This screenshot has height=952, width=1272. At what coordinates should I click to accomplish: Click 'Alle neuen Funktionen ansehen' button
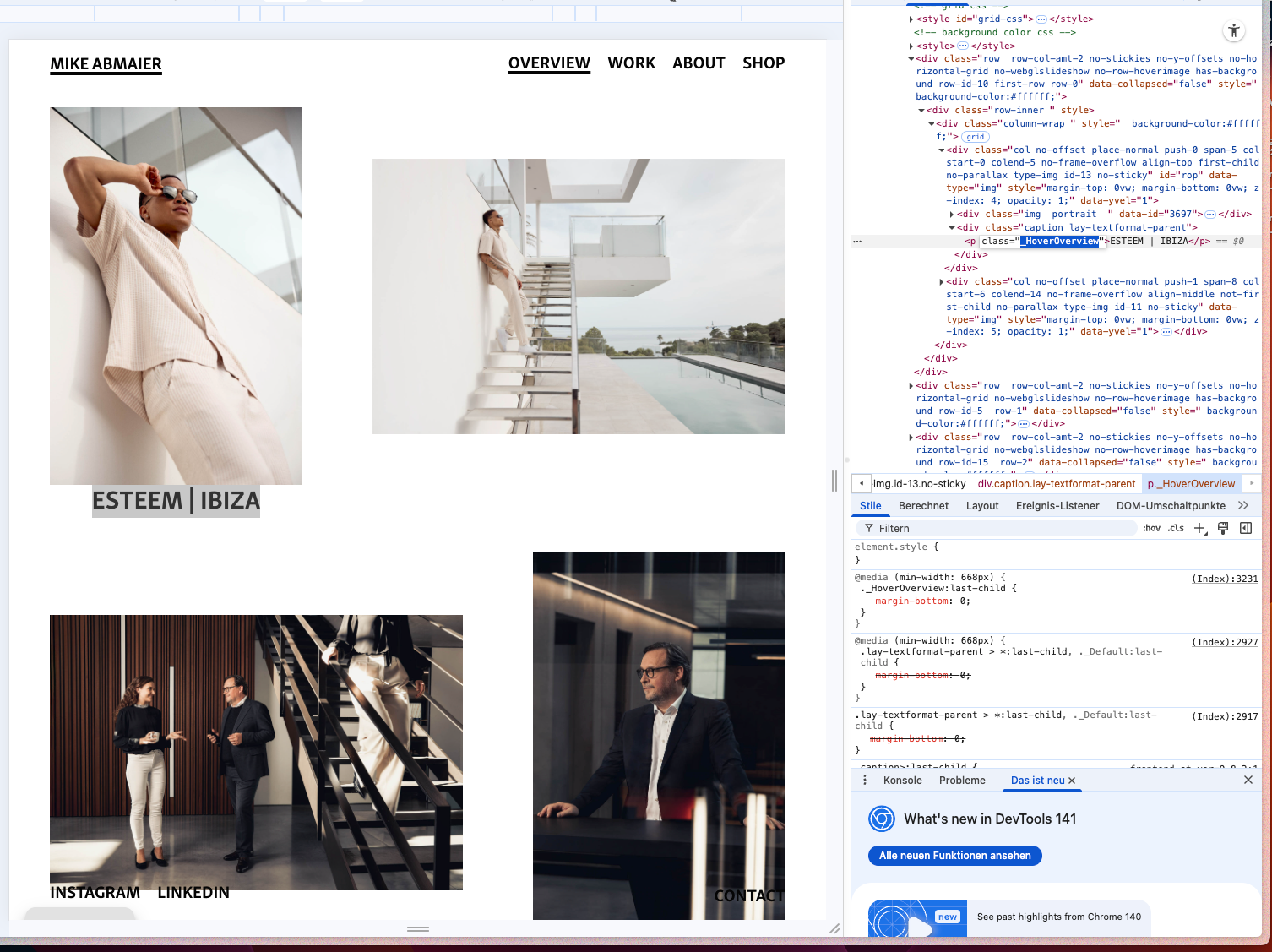click(x=954, y=856)
